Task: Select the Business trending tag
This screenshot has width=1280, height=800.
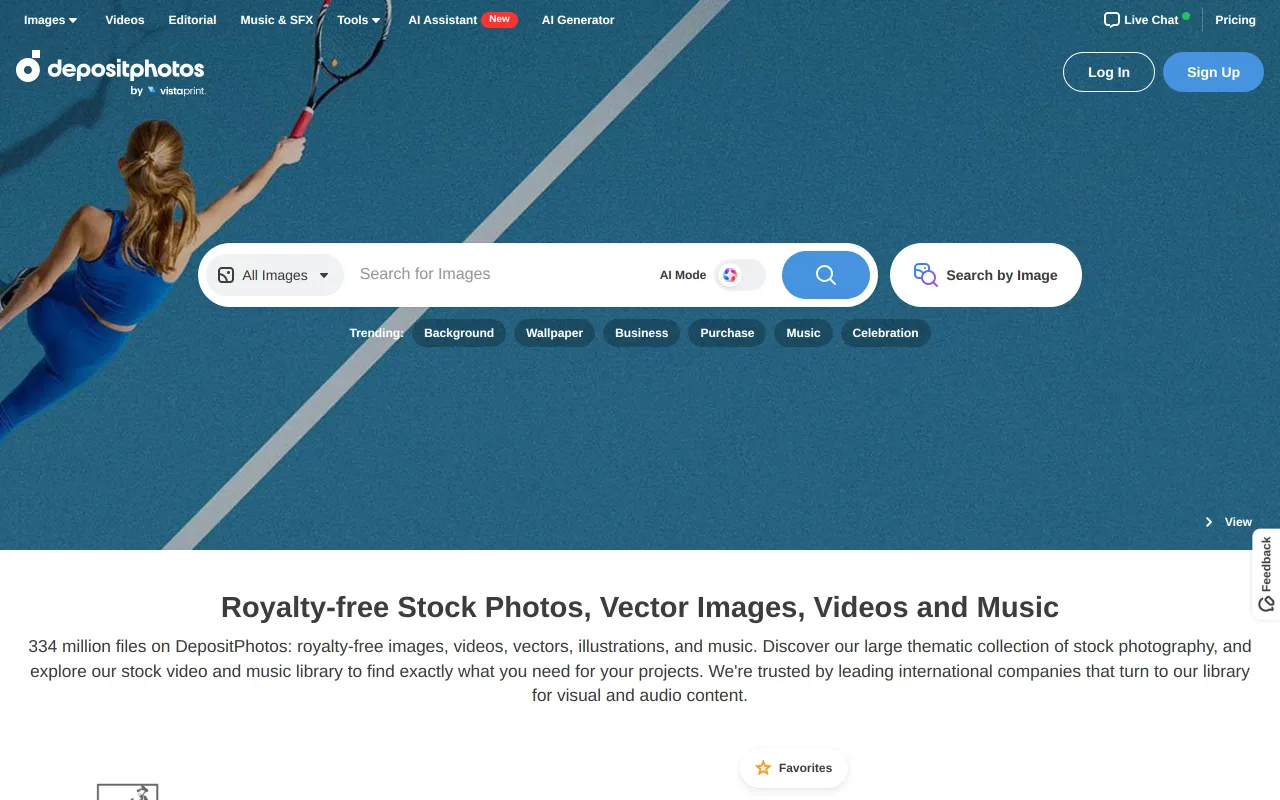Action: (641, 333)
